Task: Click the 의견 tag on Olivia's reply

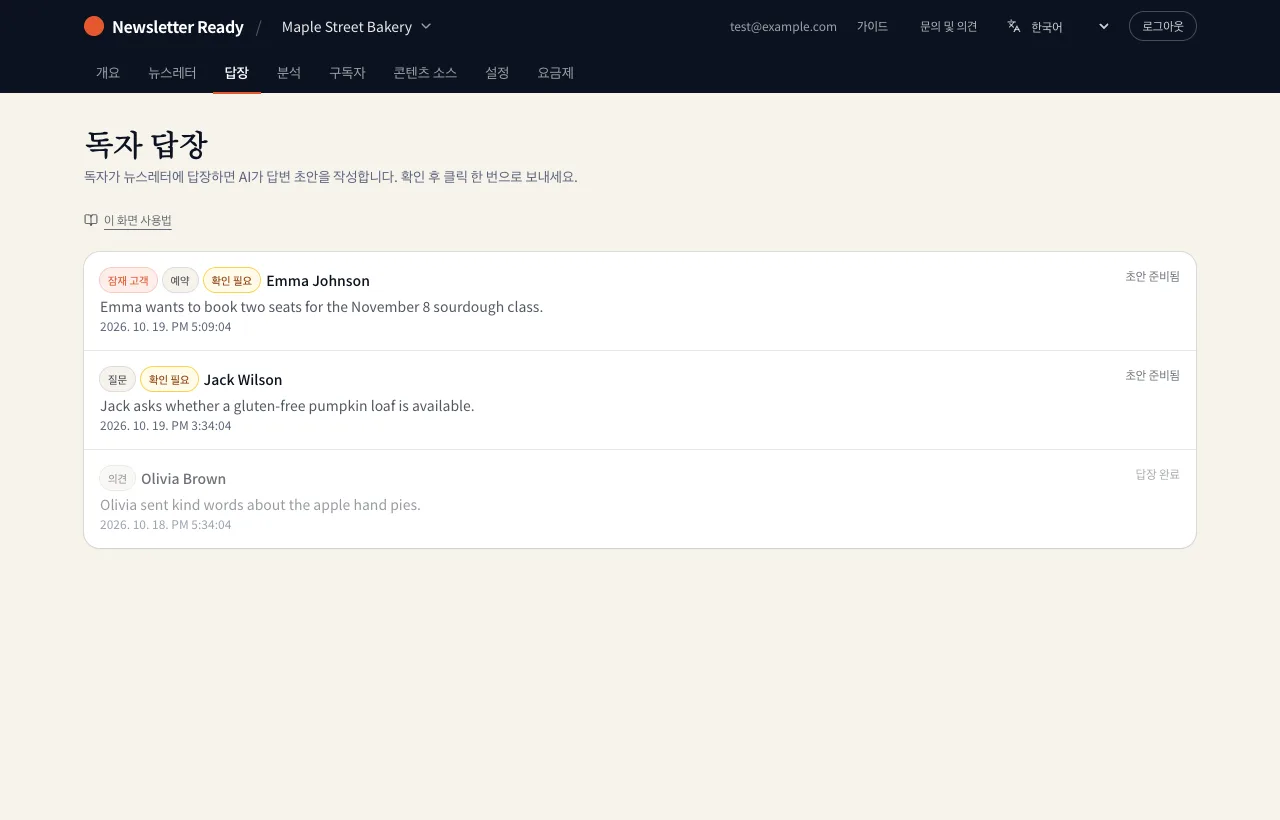Action: tap(117, 478)
